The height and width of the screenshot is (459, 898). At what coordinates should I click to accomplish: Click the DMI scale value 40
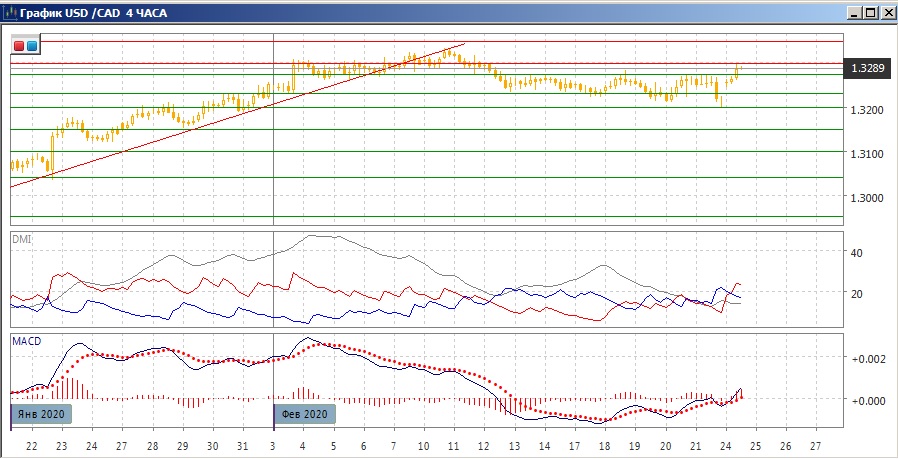(856, 253)
